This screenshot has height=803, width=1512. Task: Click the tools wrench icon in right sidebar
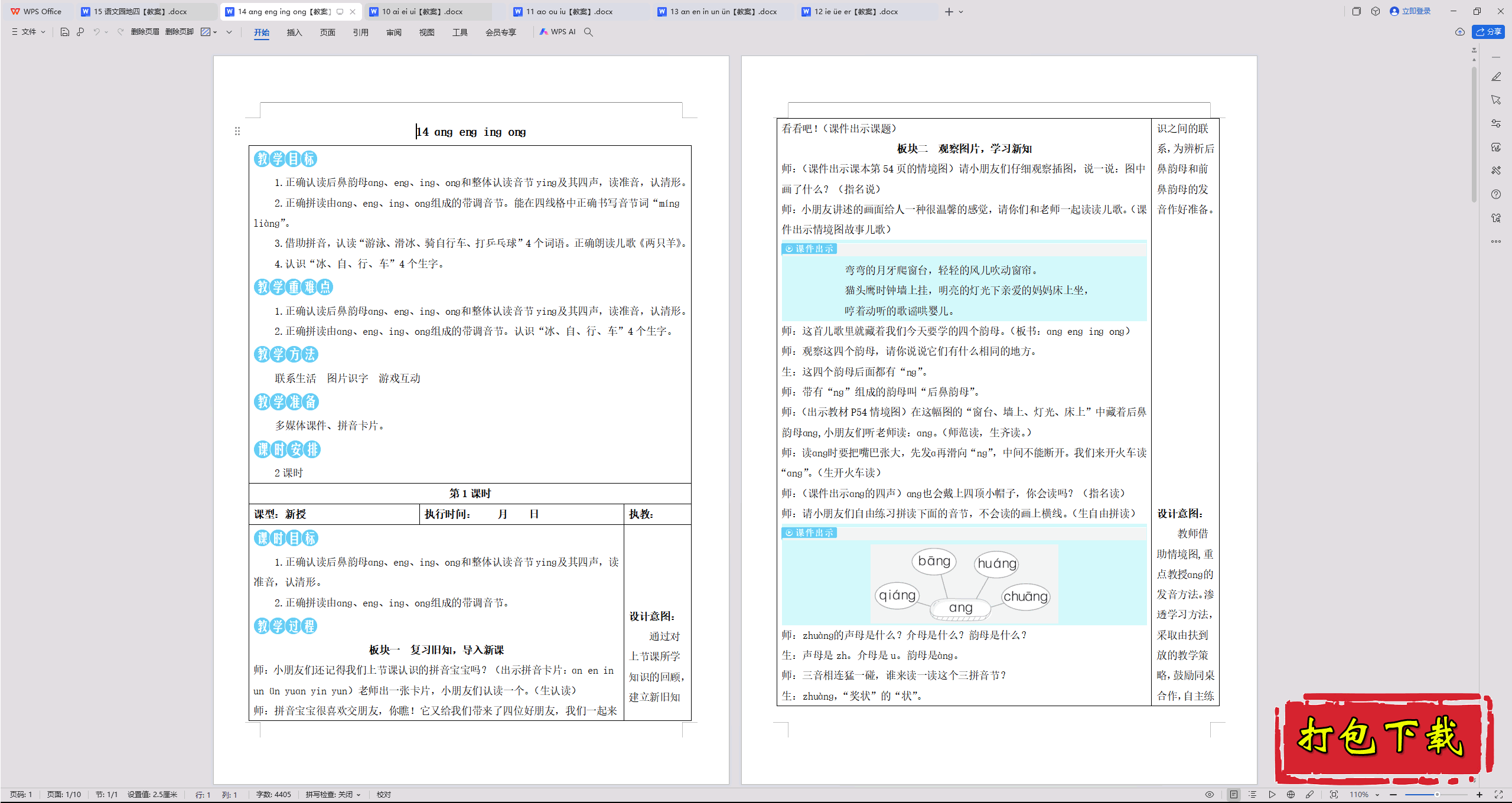1496,171
